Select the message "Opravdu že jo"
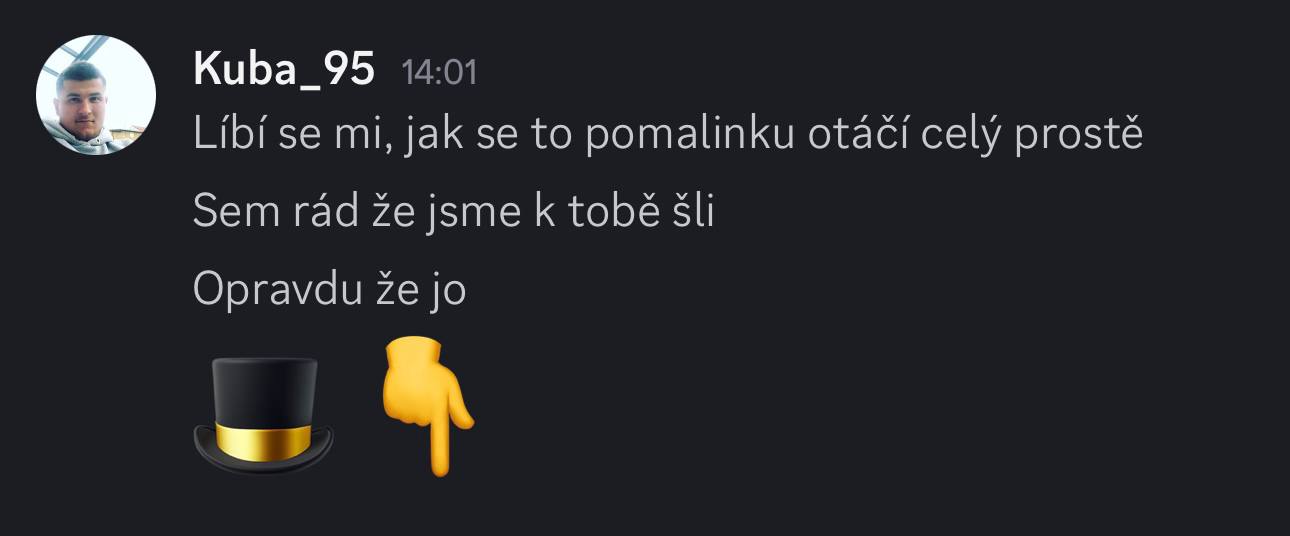 (x=330, y=290)
